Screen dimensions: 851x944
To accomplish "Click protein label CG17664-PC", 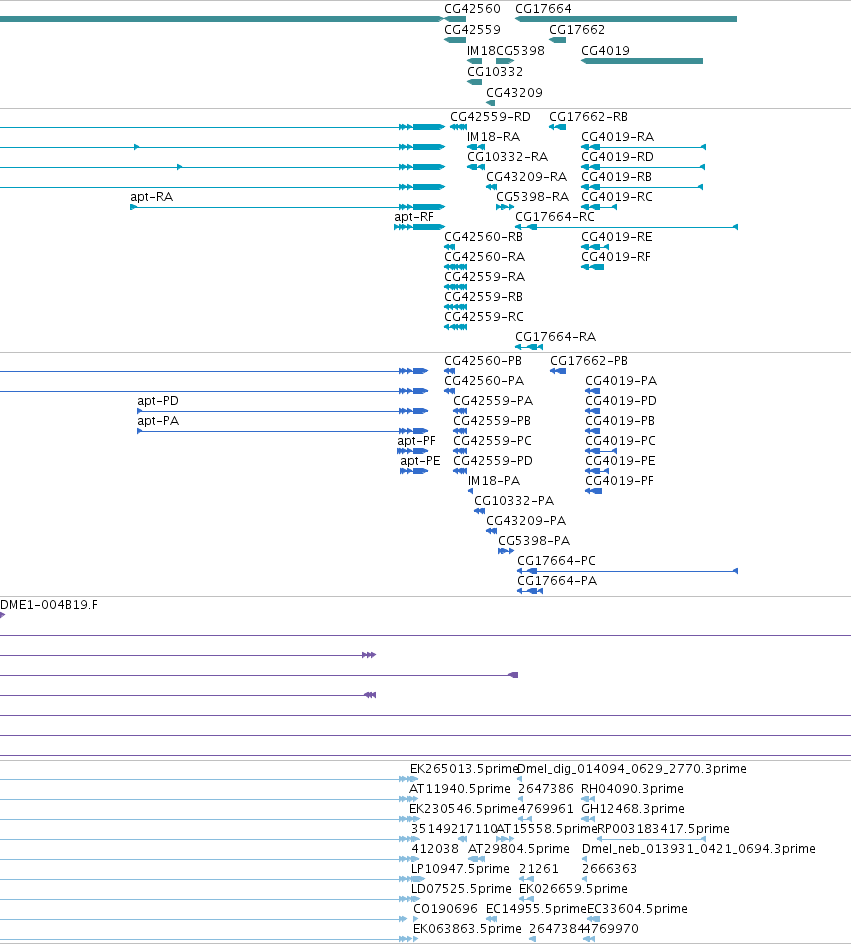I will (557, 560).
